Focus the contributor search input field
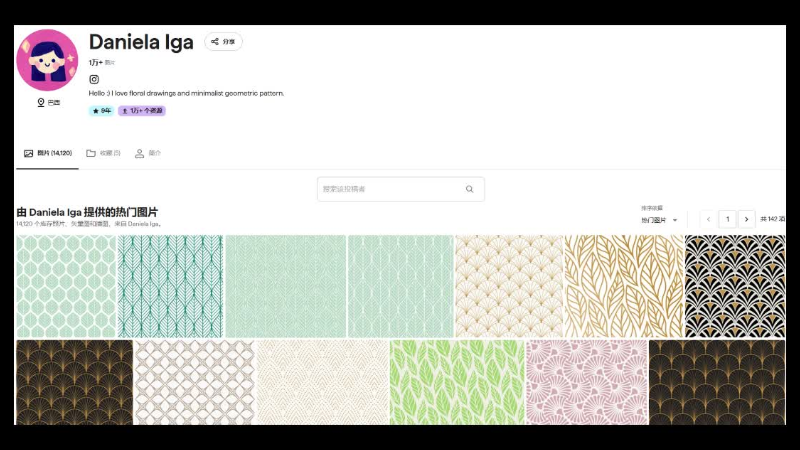Image resolution: width=800 pixels, height=450 pixels. click(401, 189)
